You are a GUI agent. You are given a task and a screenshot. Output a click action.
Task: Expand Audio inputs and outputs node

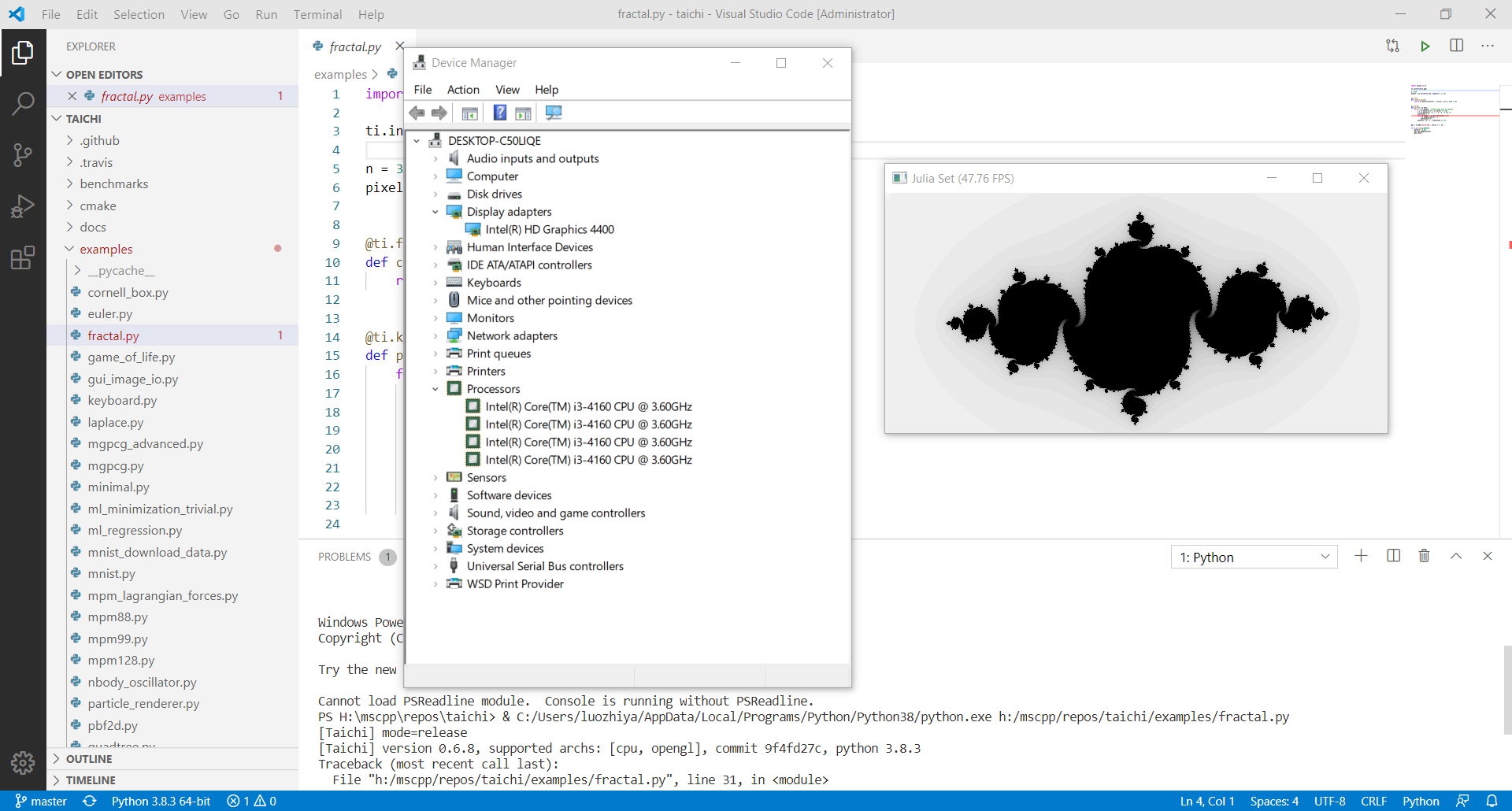pyautogui.click(x=435, y=158)
